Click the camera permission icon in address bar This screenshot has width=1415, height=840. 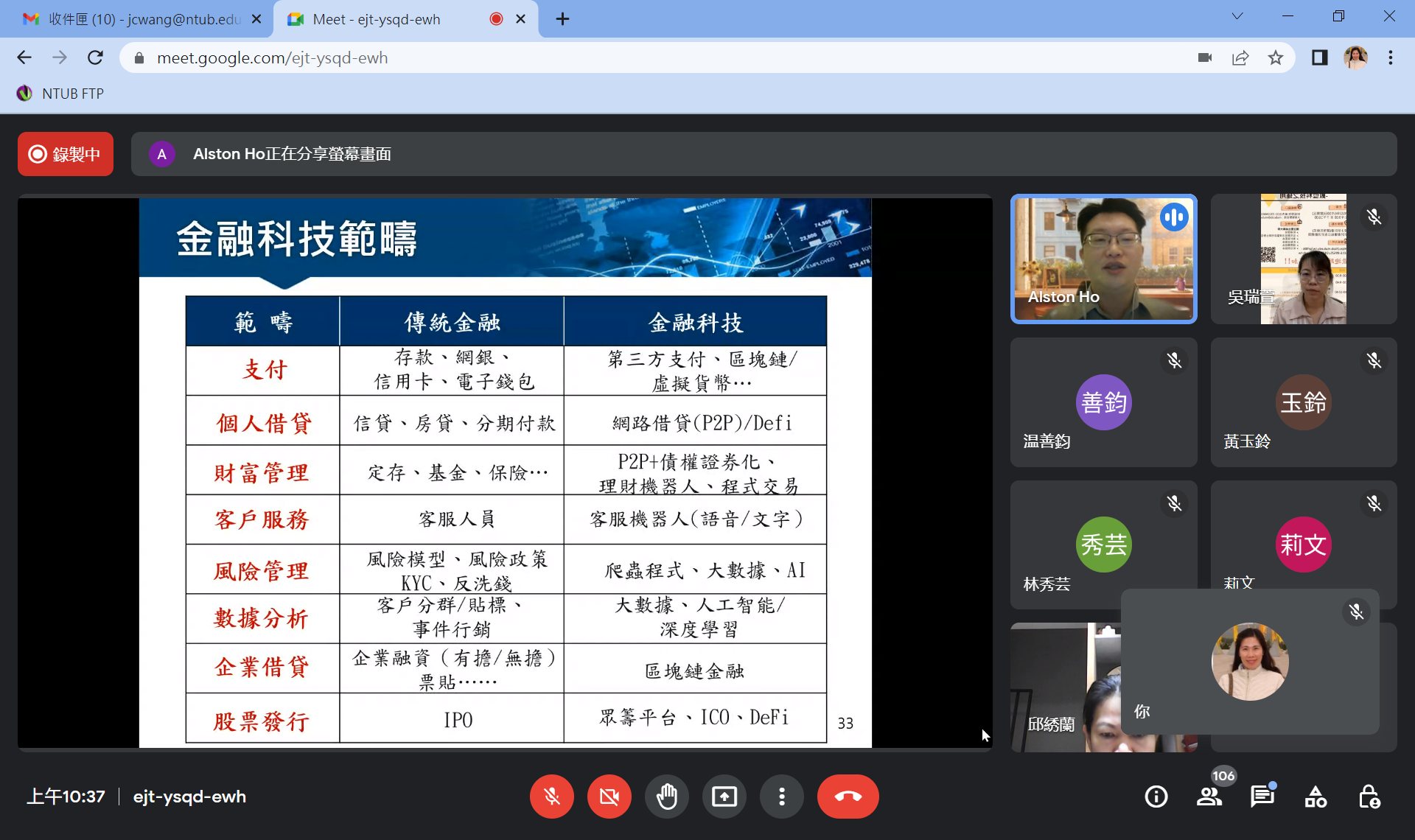click(x=1205, y=57)
